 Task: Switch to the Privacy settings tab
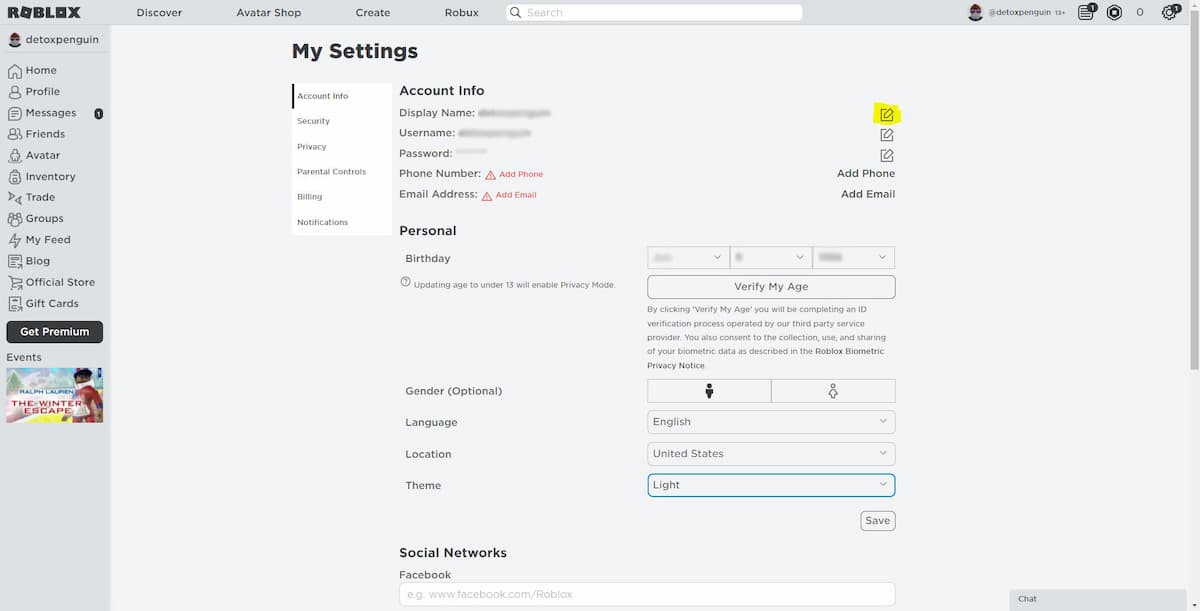(311, 146)
